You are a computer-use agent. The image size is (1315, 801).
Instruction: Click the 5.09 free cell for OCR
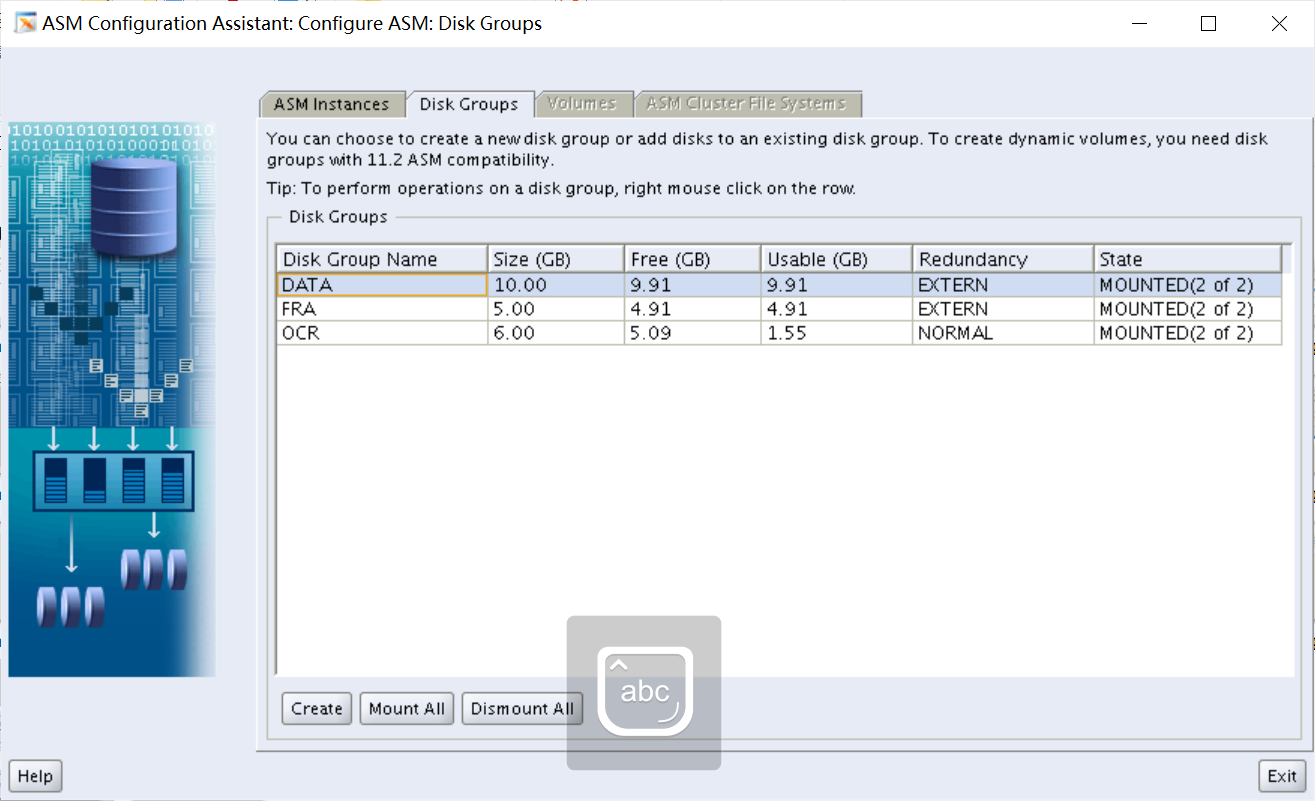tap(693, 333)
